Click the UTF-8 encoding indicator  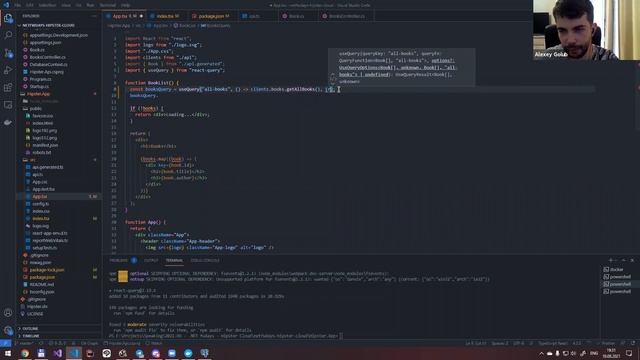518,343
